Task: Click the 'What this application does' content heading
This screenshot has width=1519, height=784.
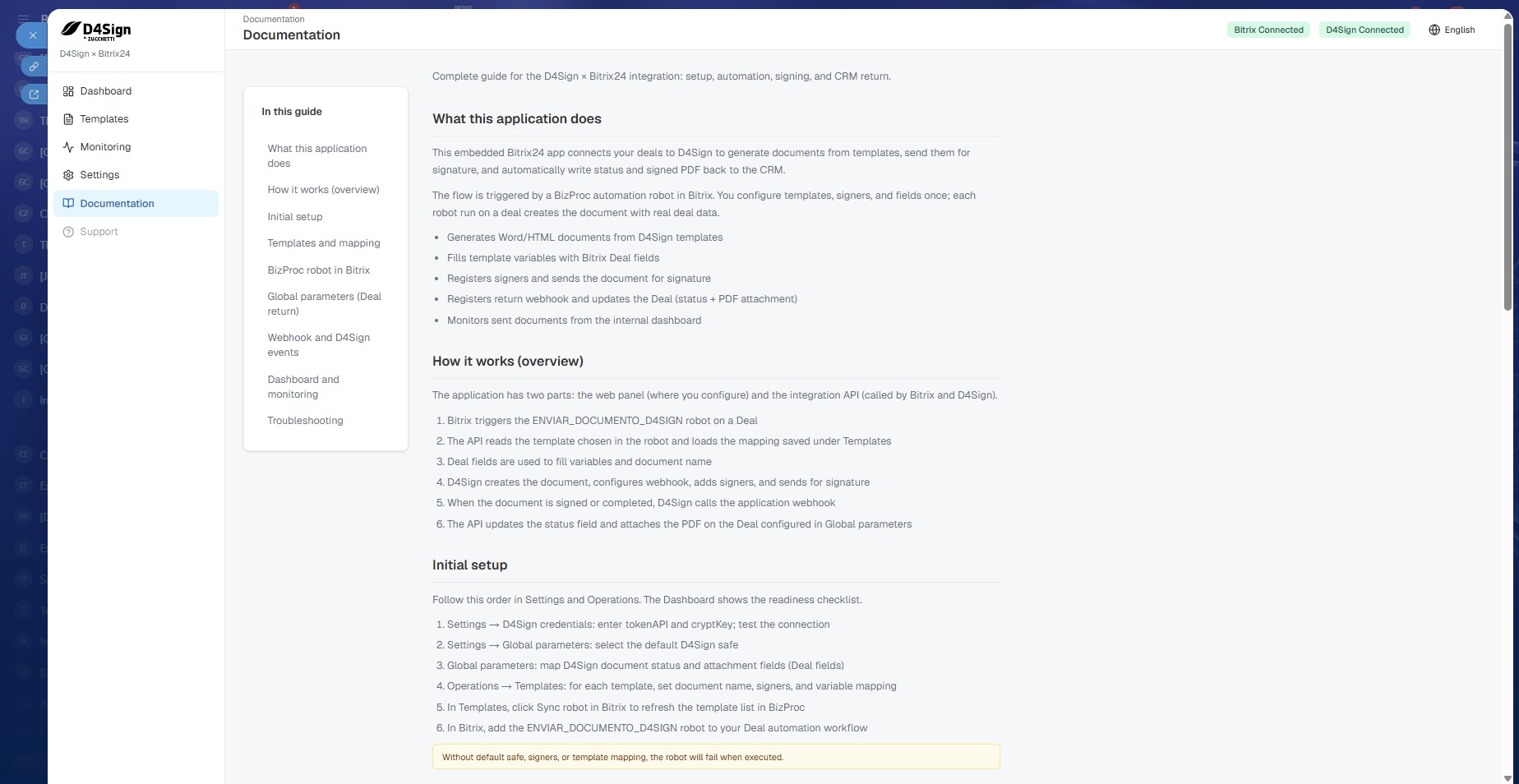Action: (517, 119)
